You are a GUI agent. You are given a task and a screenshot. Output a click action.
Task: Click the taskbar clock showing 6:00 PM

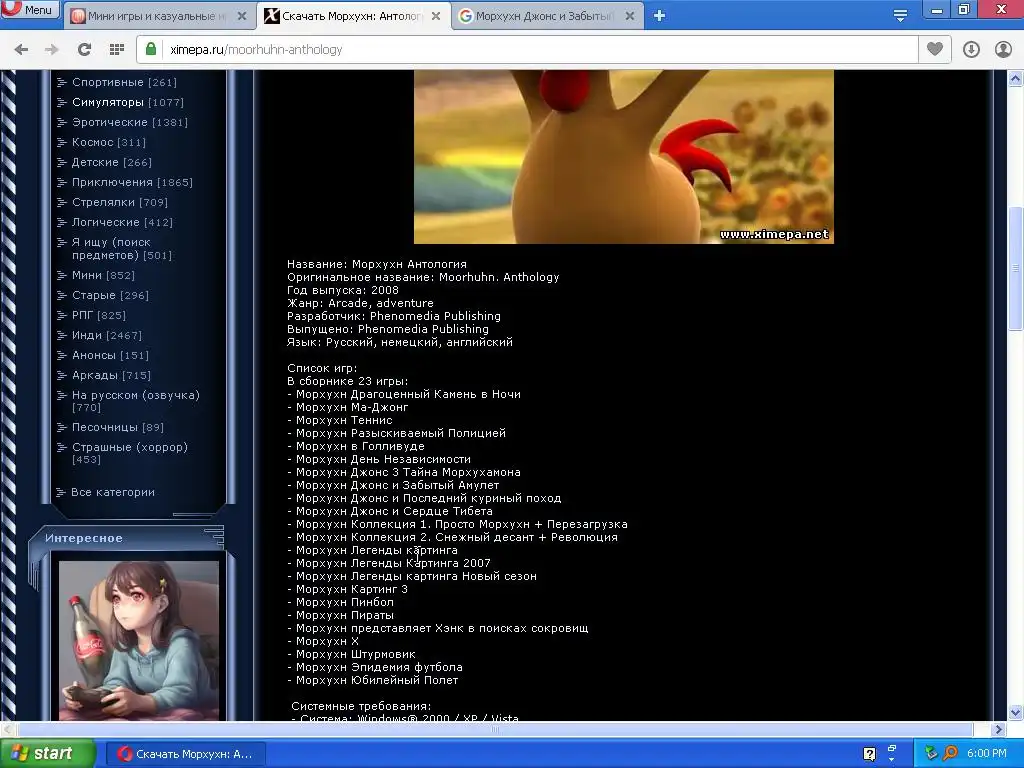tap(987, 754)
